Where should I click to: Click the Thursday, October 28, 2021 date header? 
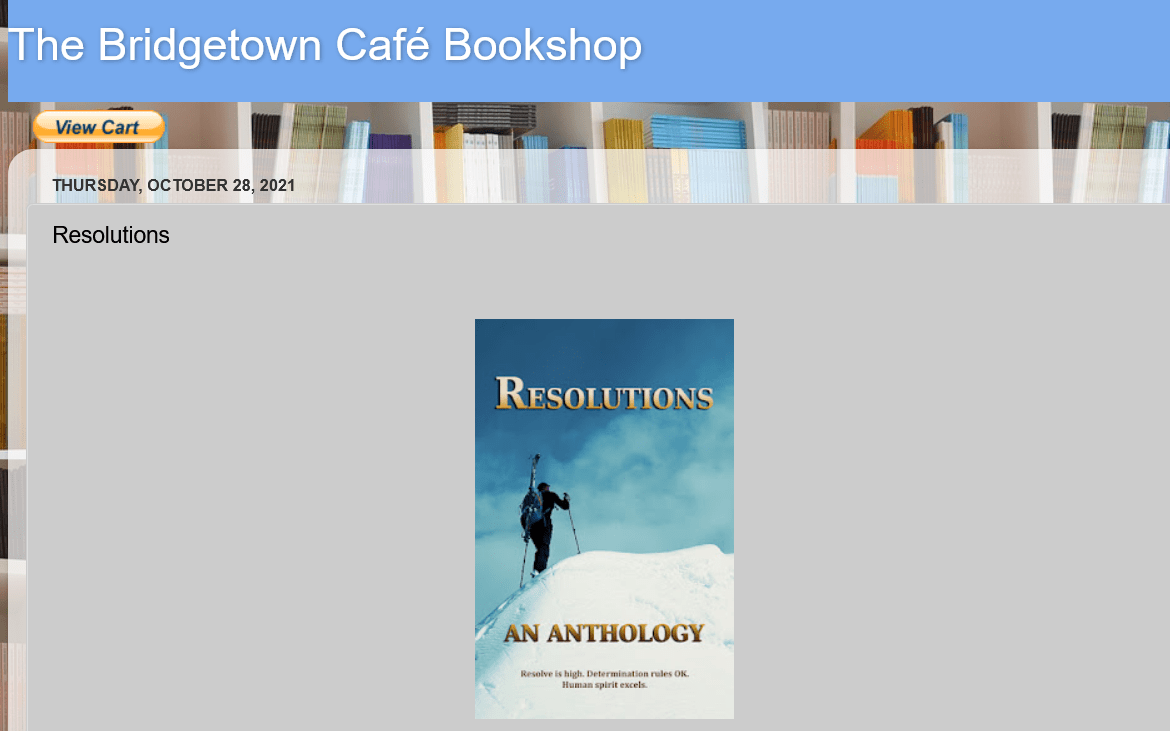(173, 185)
